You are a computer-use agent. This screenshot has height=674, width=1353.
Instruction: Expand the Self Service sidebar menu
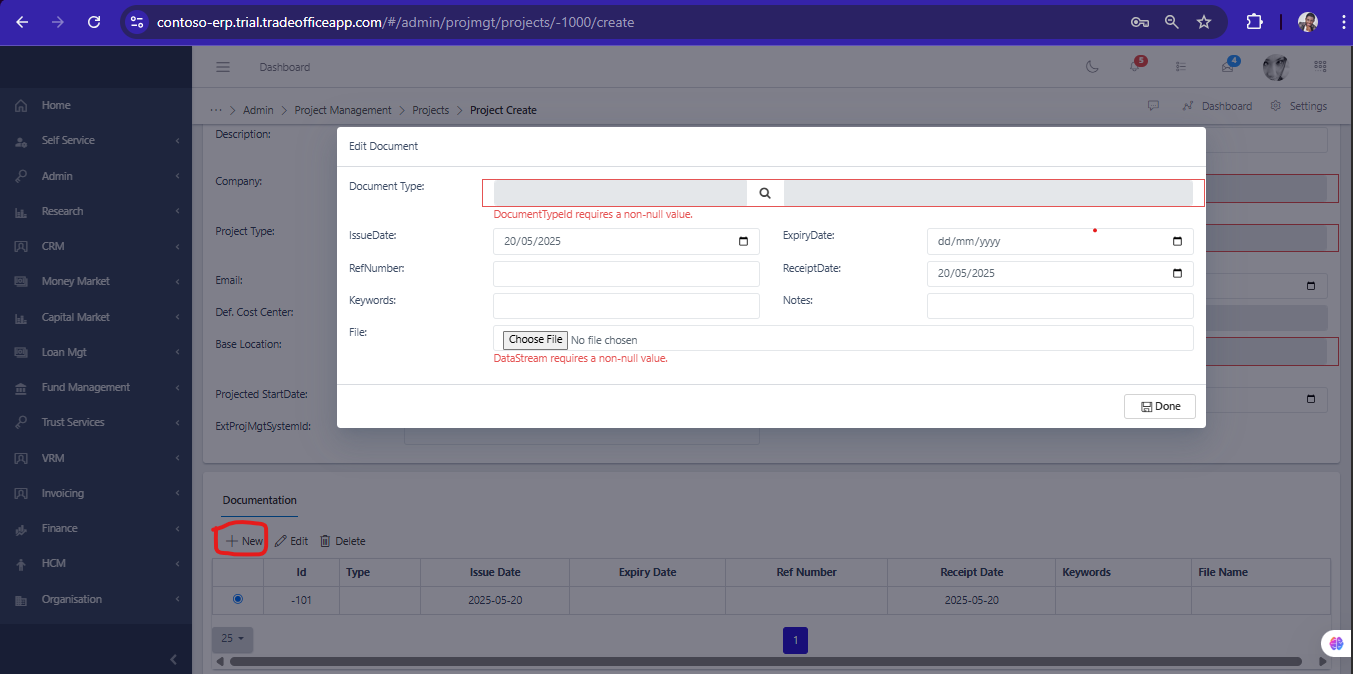pos(68,141)
